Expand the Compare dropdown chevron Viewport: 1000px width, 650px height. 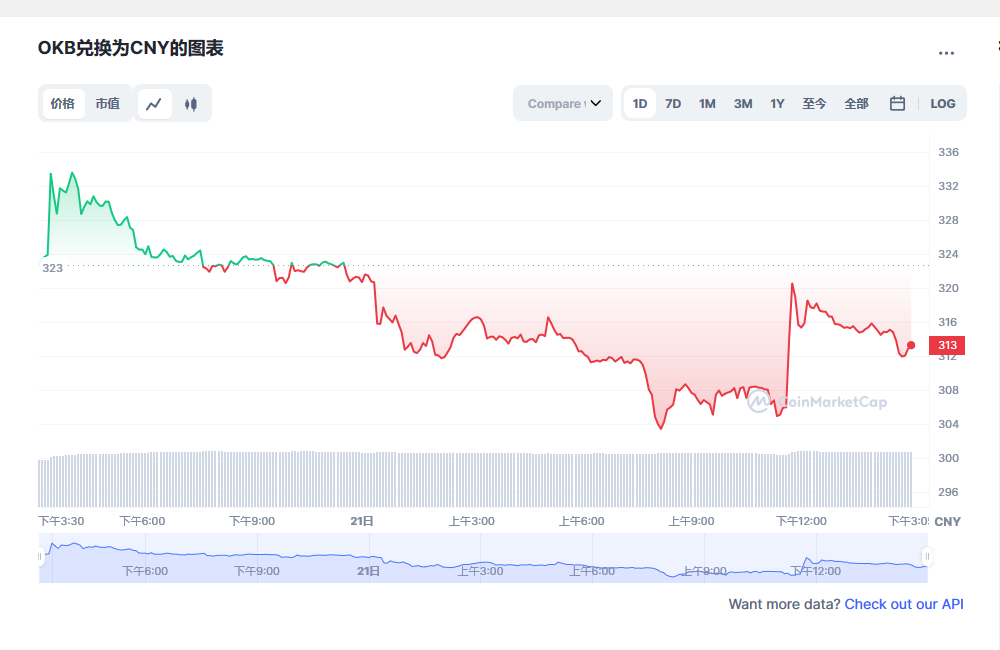click(x=597, y=103)
